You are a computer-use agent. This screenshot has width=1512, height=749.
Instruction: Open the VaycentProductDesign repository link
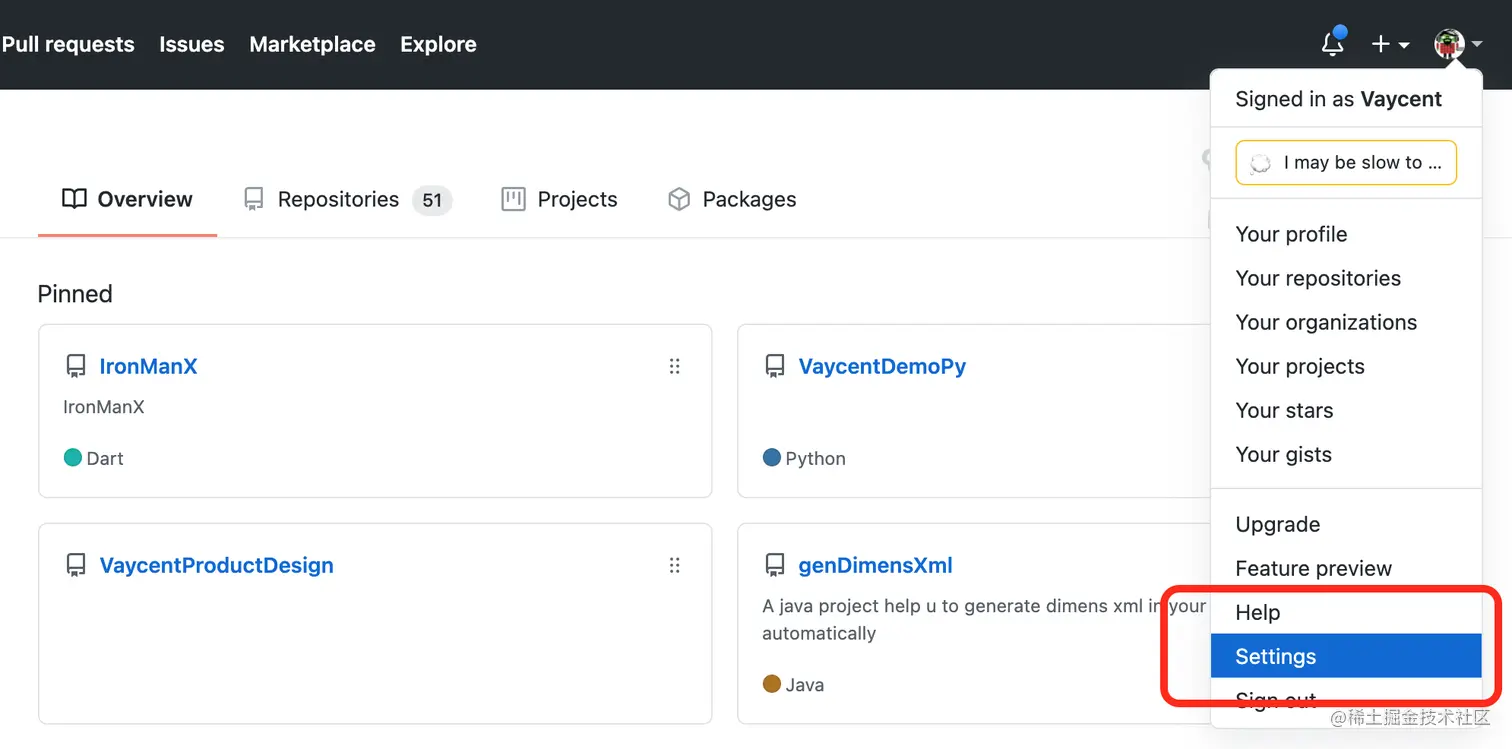[x=216, y=565]
